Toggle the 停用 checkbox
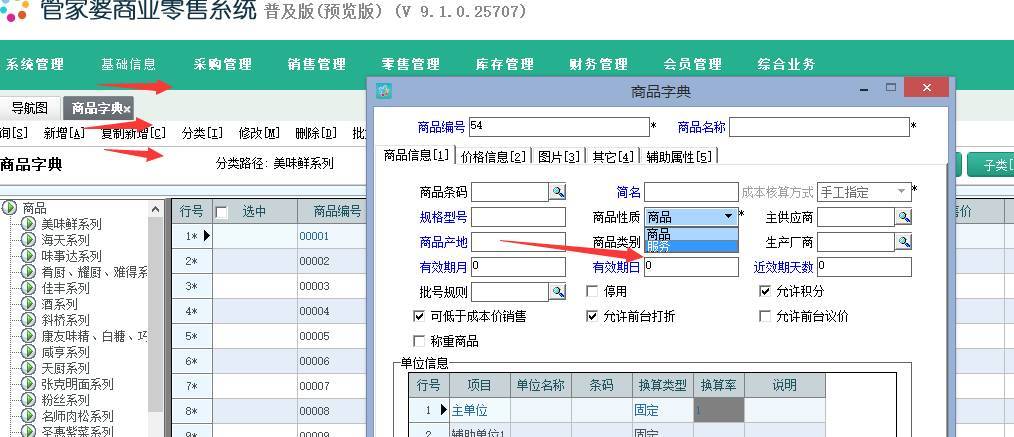 [x=592, y=292]
